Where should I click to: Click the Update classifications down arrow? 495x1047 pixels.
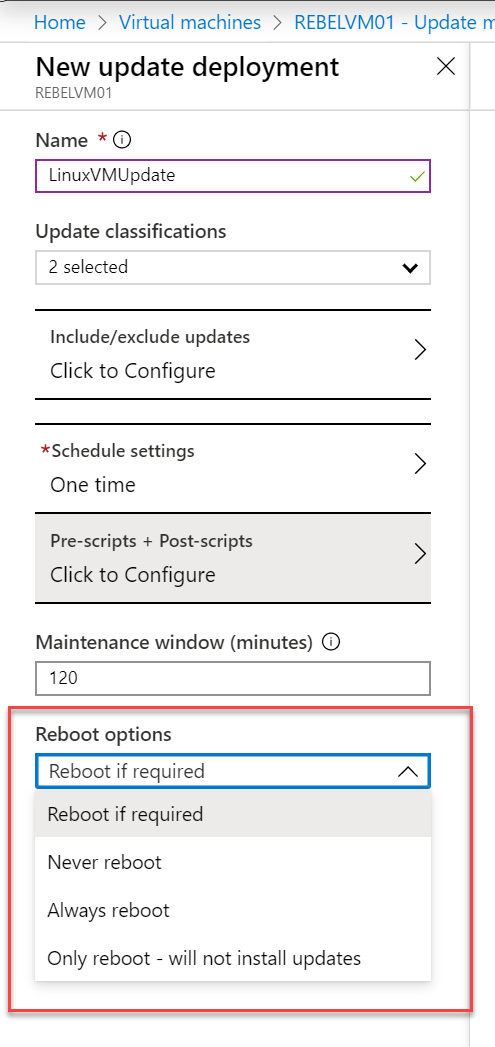(409, 268)
